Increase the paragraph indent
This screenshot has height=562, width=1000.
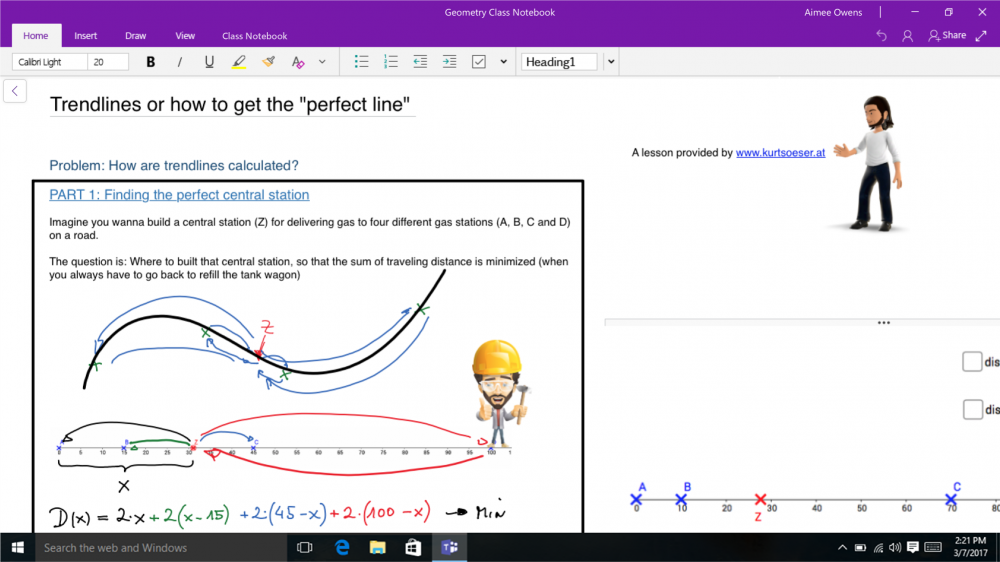449,62
